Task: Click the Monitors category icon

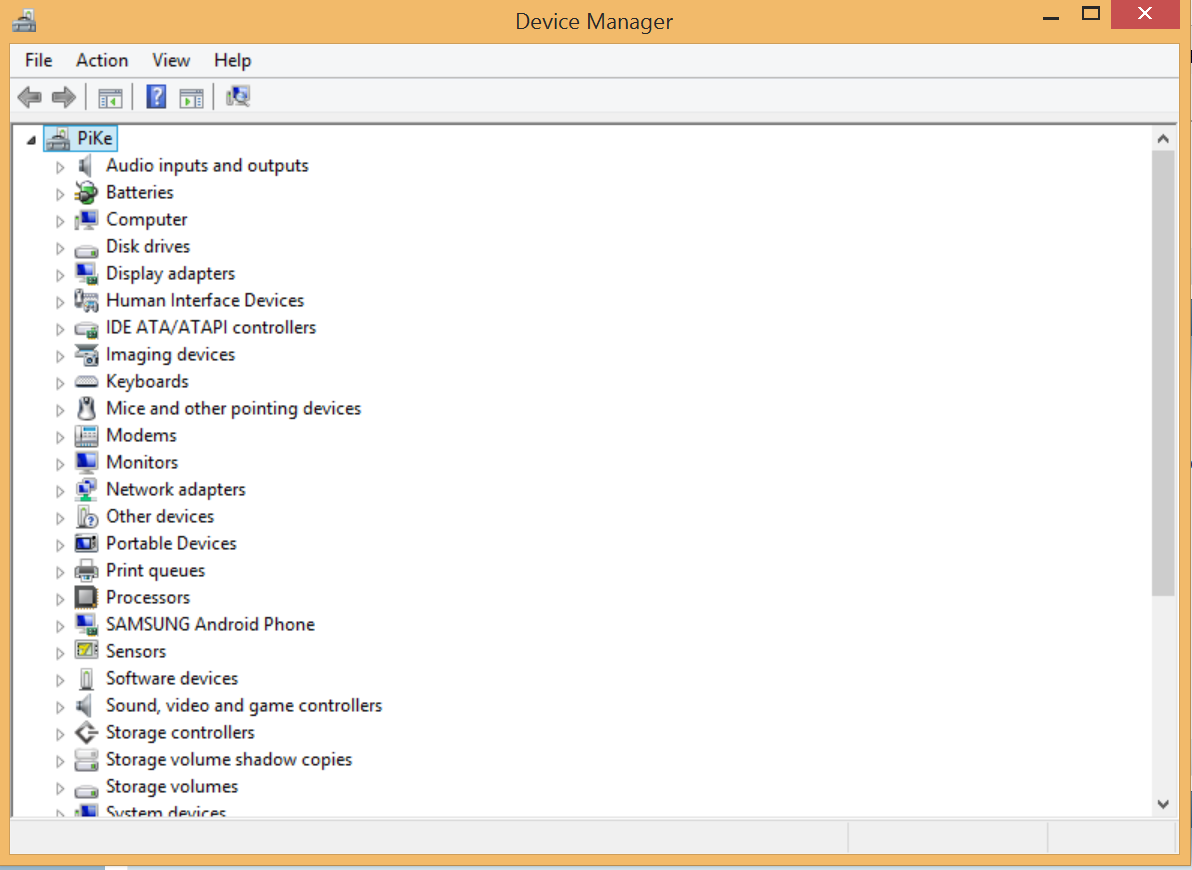Action: (x=86, y=462)
